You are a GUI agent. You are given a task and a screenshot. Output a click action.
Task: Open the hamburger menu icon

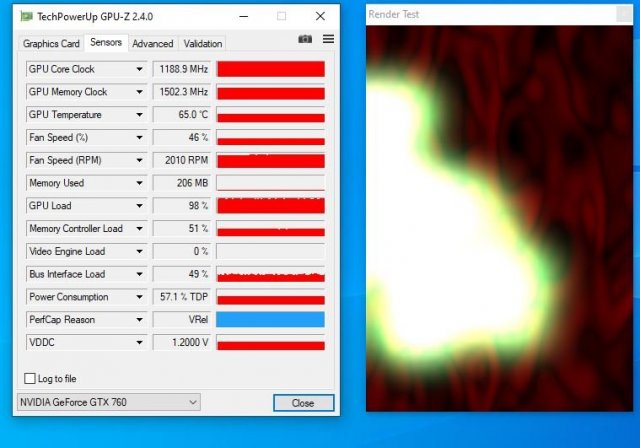pyautogui.click(x=328, y=39)
